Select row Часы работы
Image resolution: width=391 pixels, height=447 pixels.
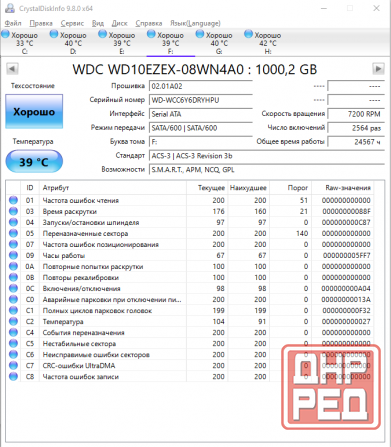(x=190, y=255)
